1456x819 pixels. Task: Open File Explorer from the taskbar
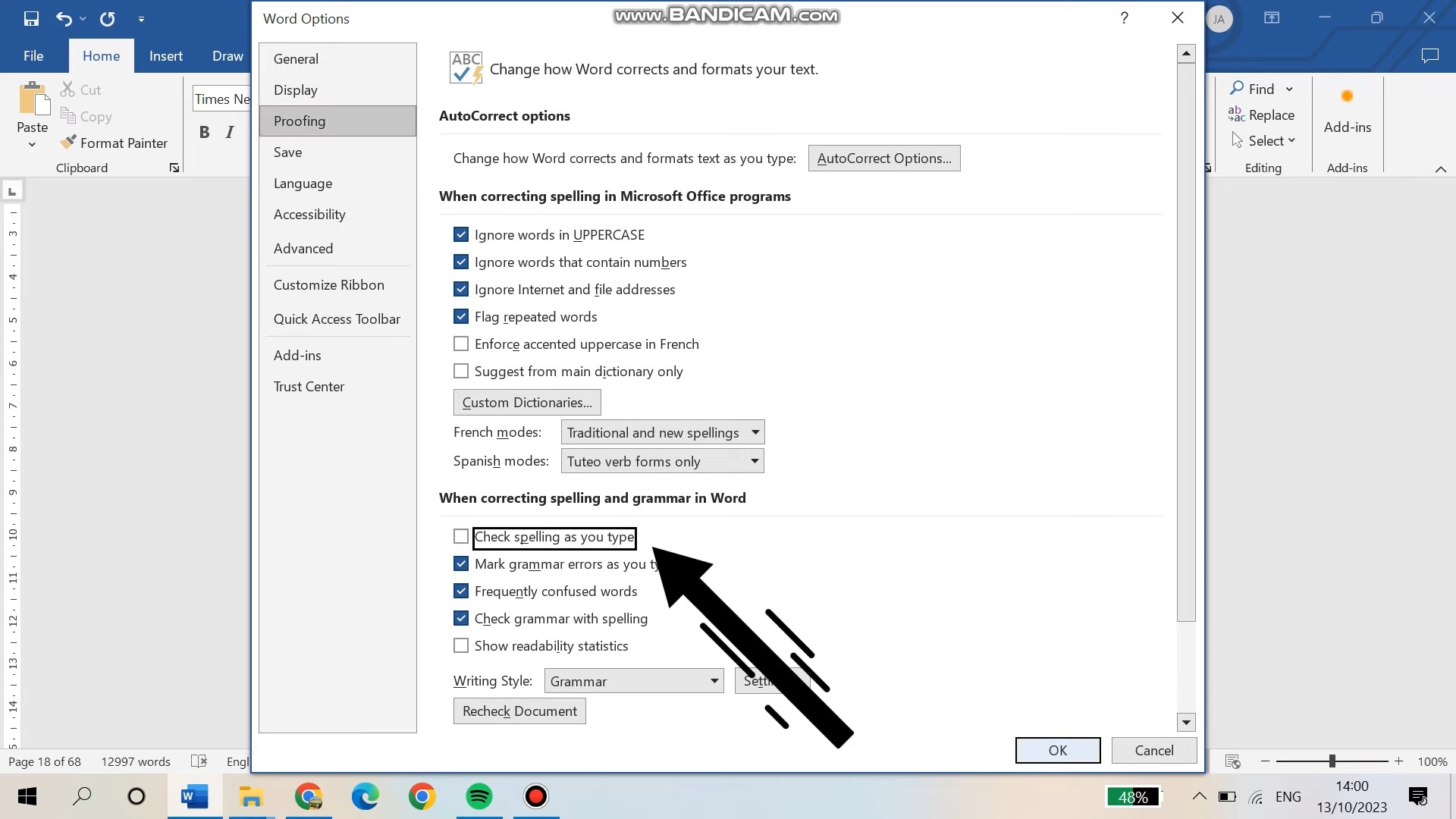coord(251,796)
